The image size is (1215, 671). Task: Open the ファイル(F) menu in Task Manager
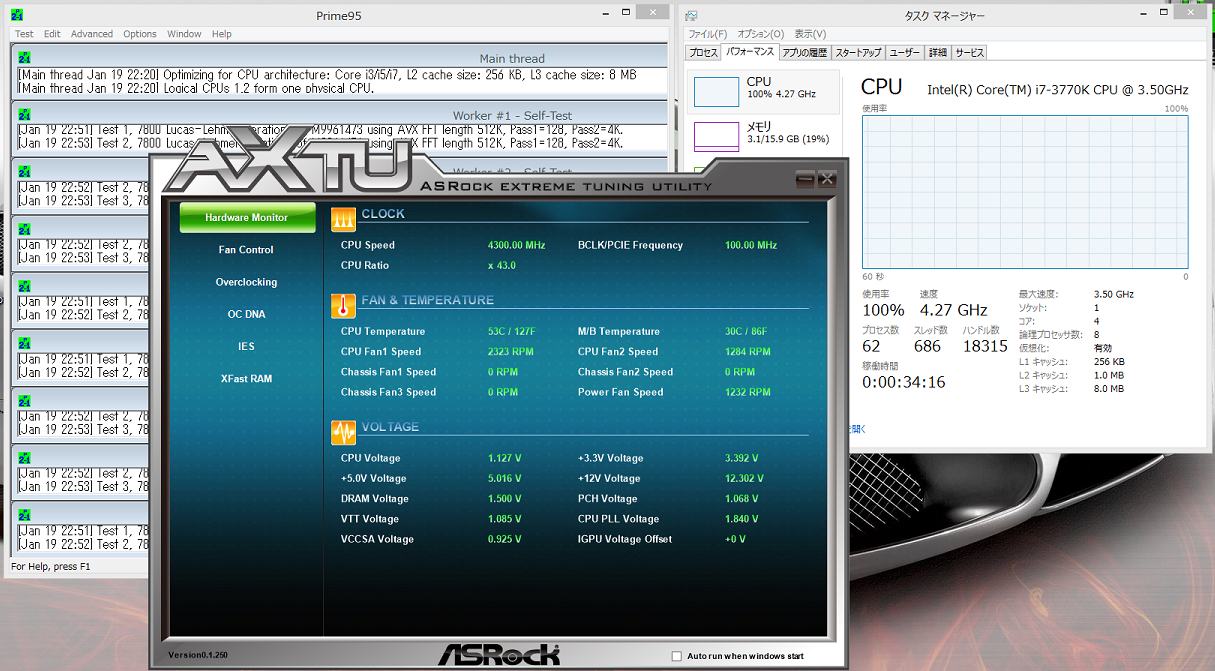707,34
